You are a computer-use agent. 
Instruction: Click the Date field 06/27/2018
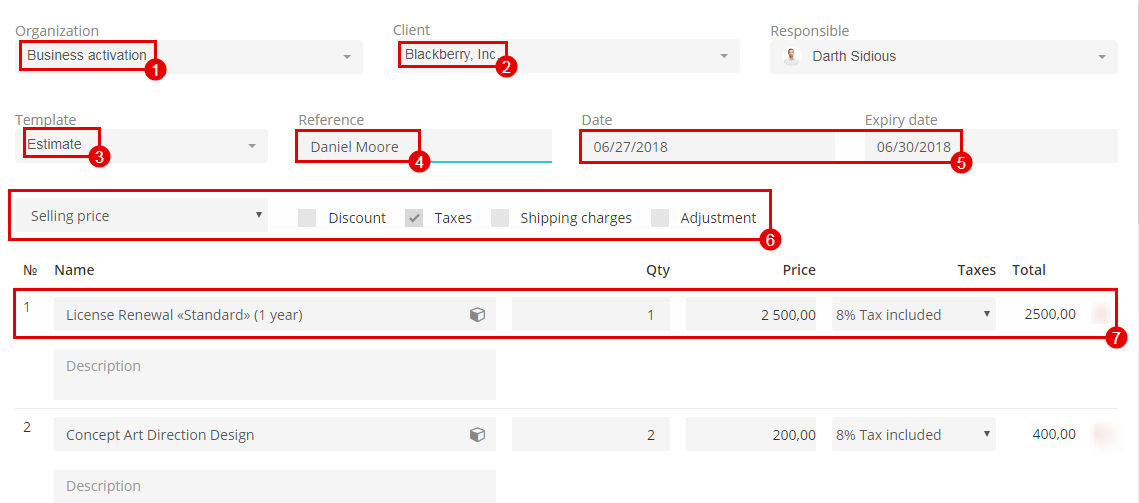point(708,146)
